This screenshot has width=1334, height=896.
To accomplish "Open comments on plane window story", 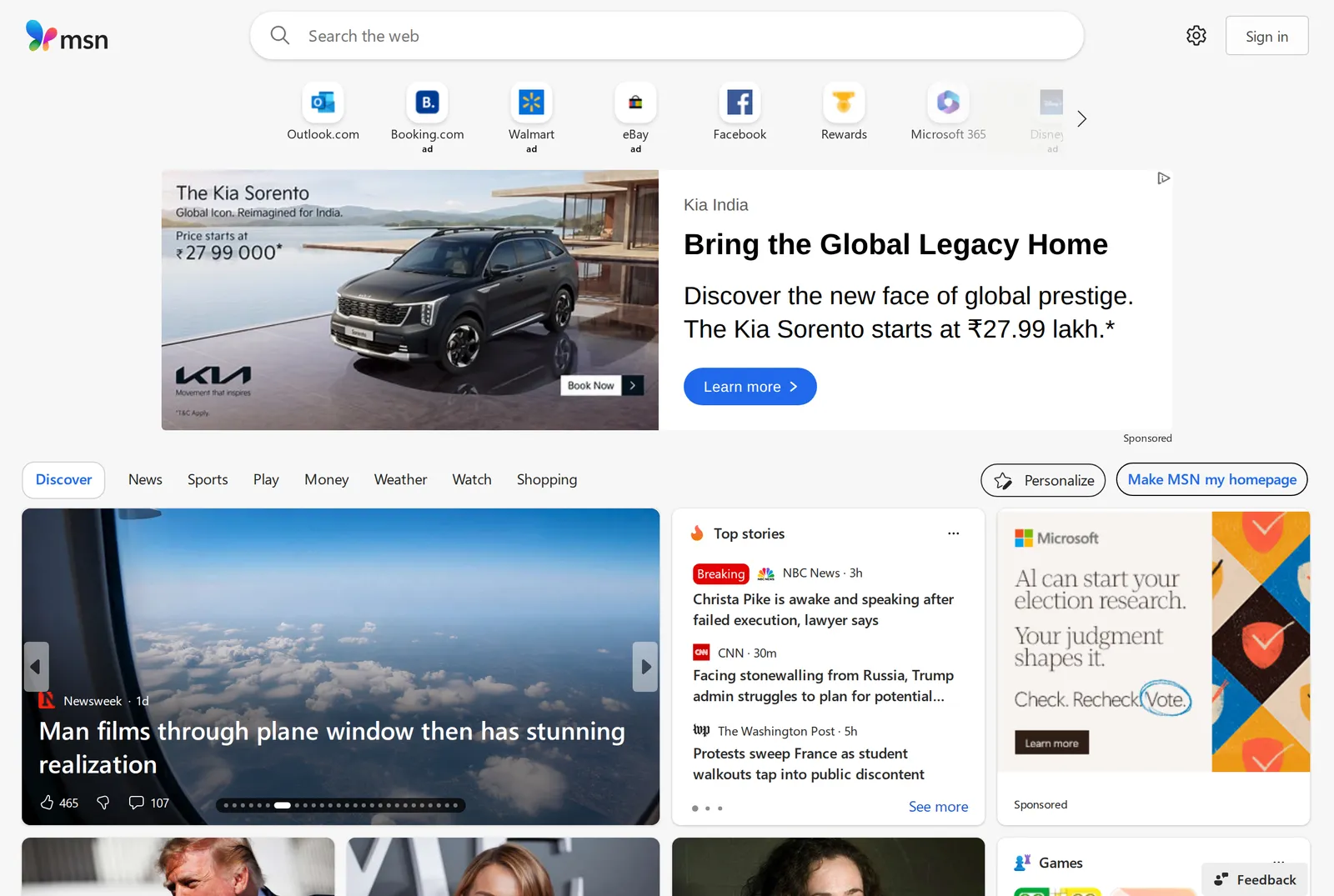I will pos(148,803).
